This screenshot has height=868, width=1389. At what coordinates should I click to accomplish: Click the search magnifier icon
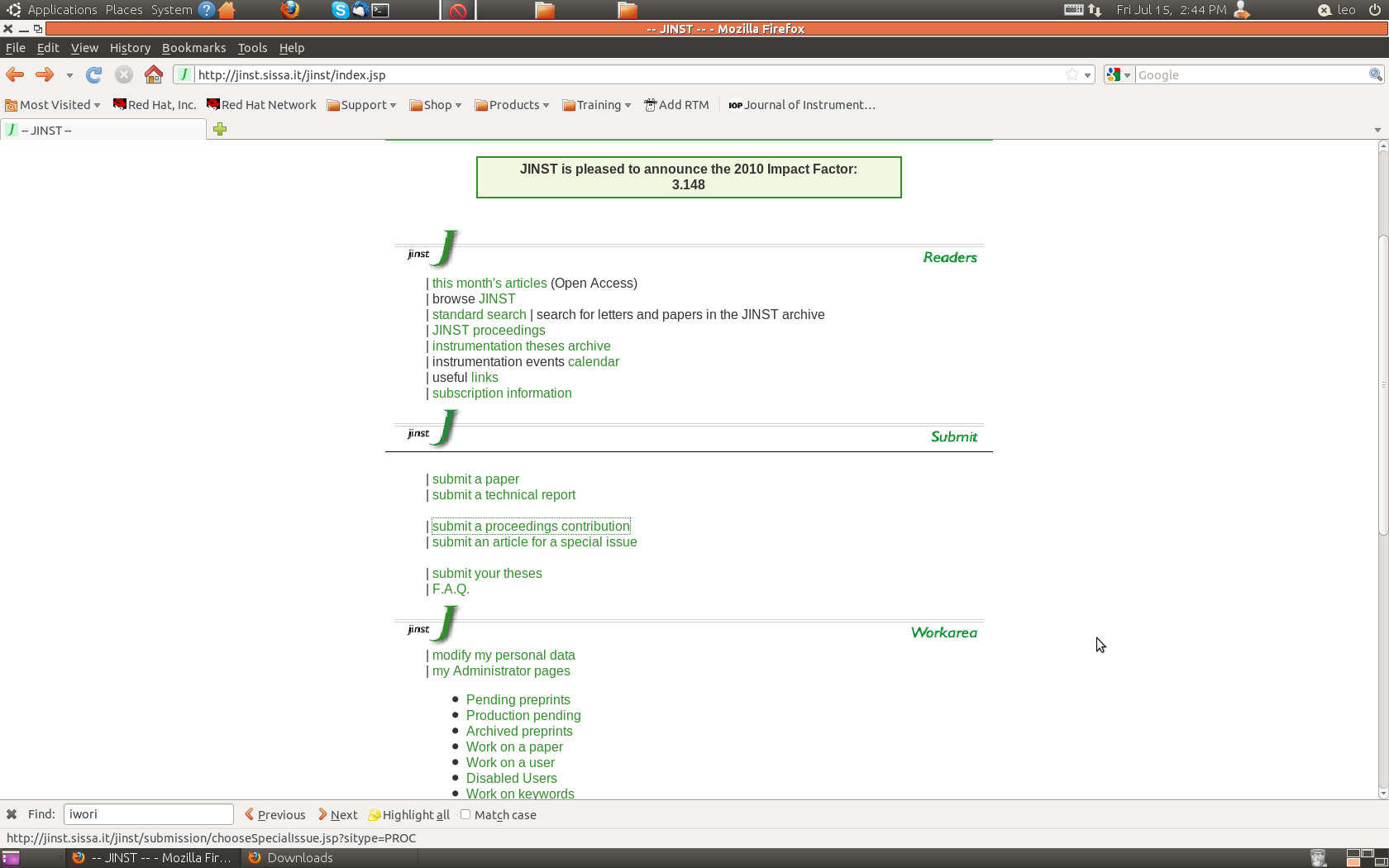tap(1375, 75)
